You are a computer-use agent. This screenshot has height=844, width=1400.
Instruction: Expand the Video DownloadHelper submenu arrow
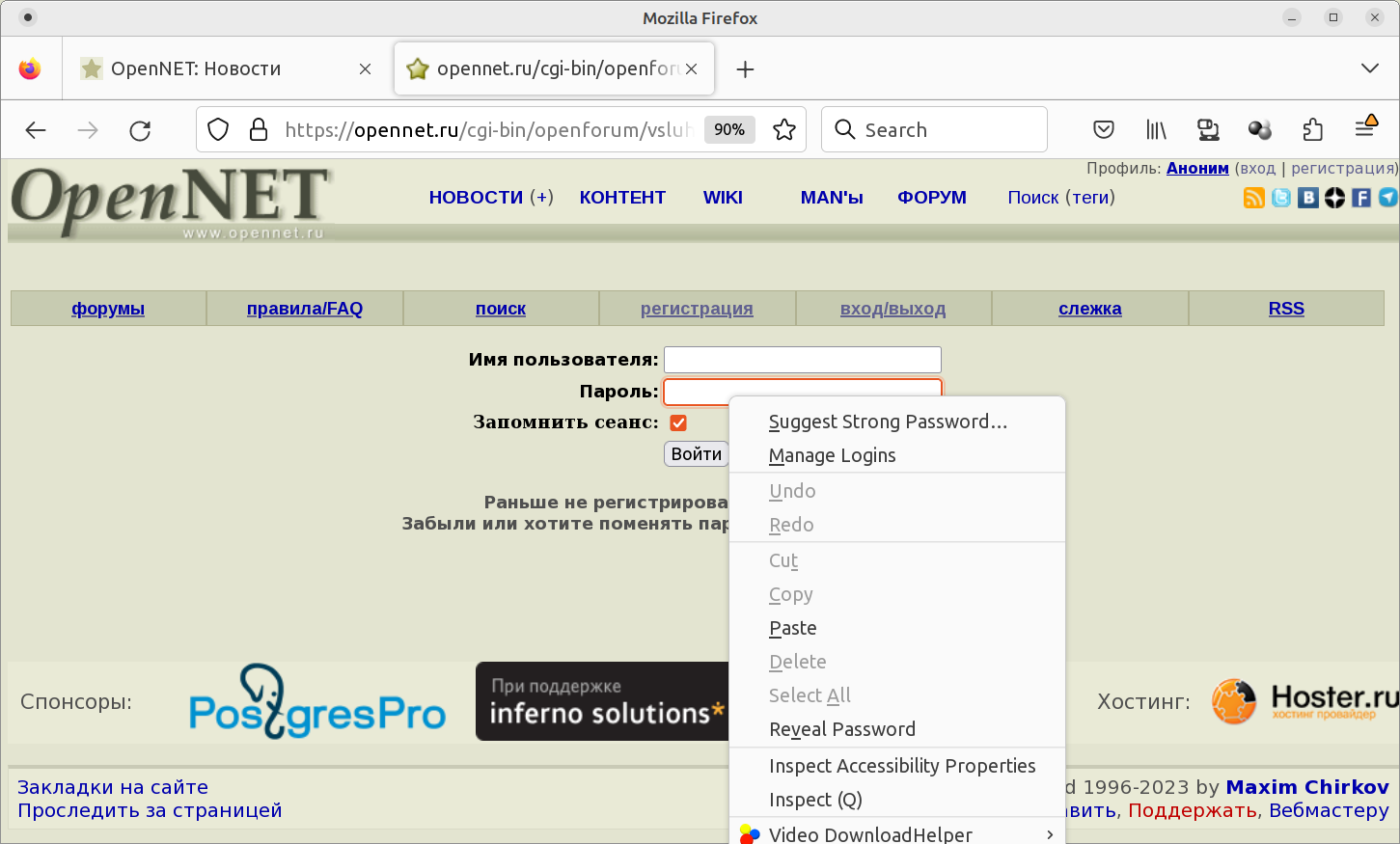click(1050, 834)
